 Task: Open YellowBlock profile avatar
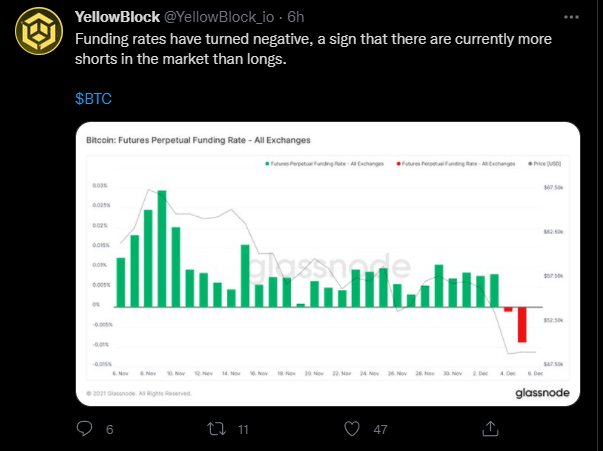pos(38,31)
